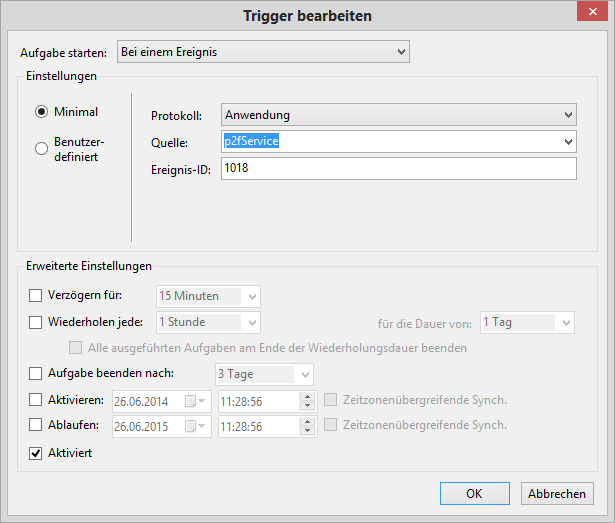Select the Benutzerdefiniert radio button

pos(42,149)
